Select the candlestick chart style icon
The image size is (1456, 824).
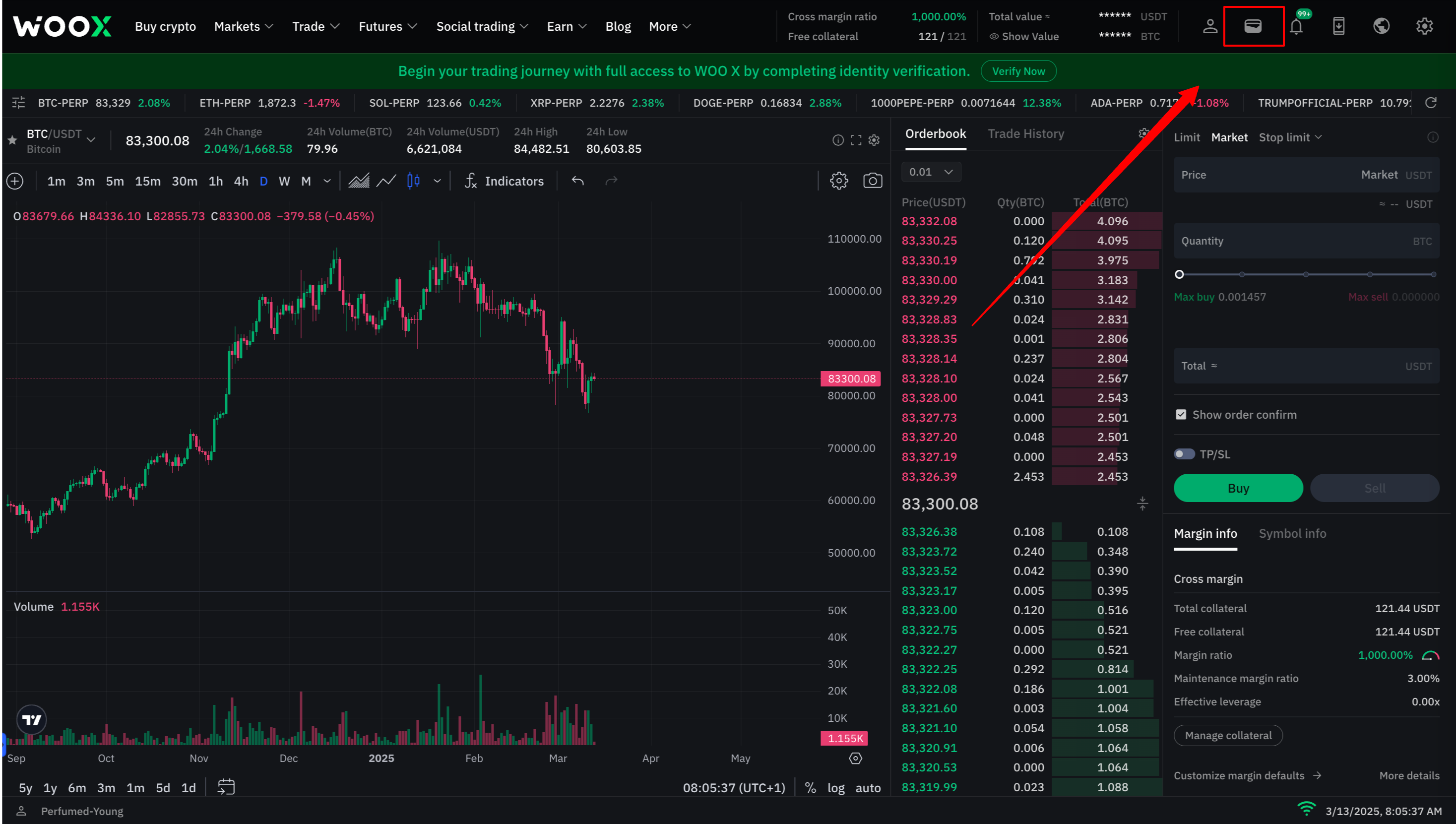(x=414, y=181)
